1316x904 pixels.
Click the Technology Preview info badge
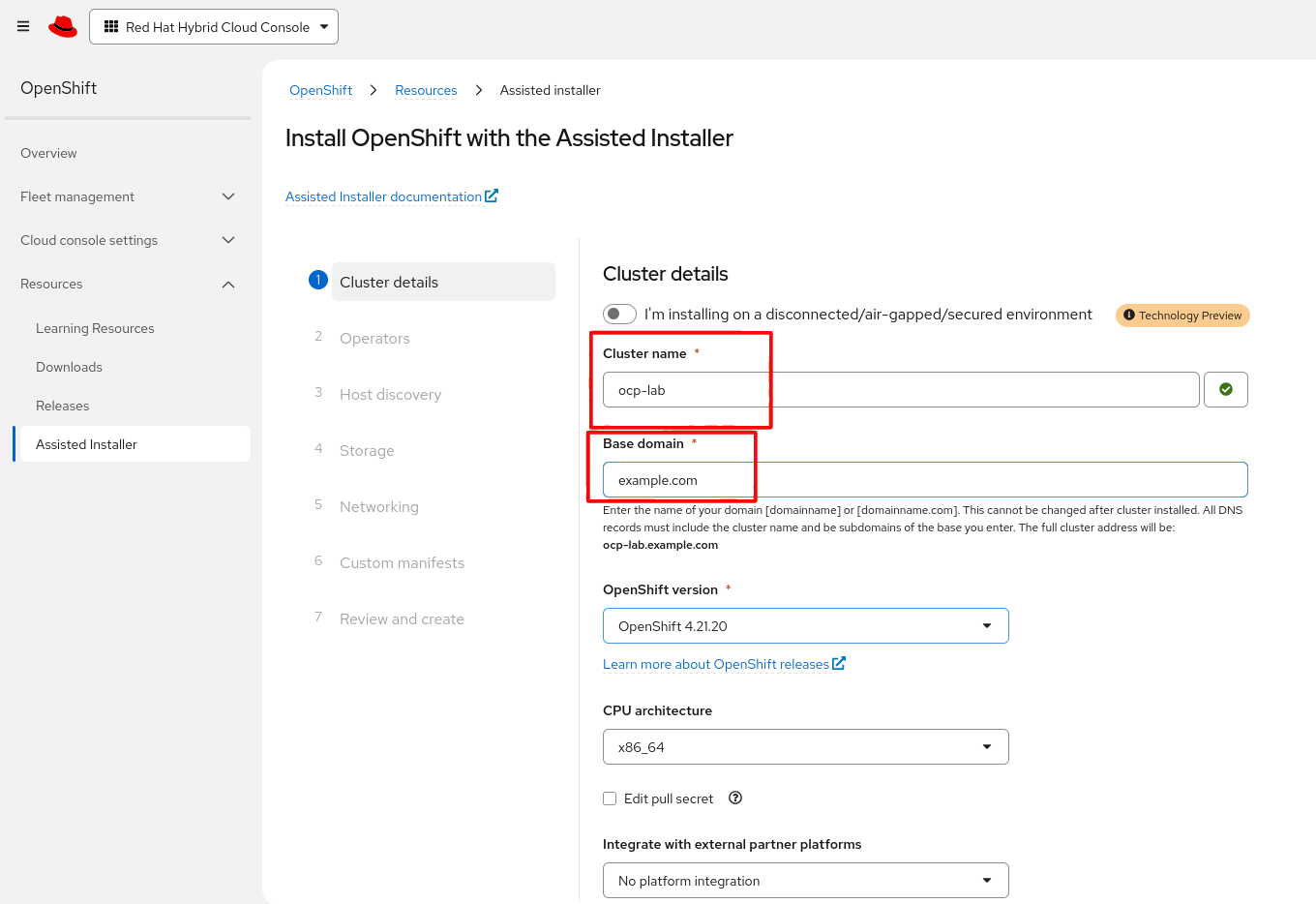tap(1182, 316)
